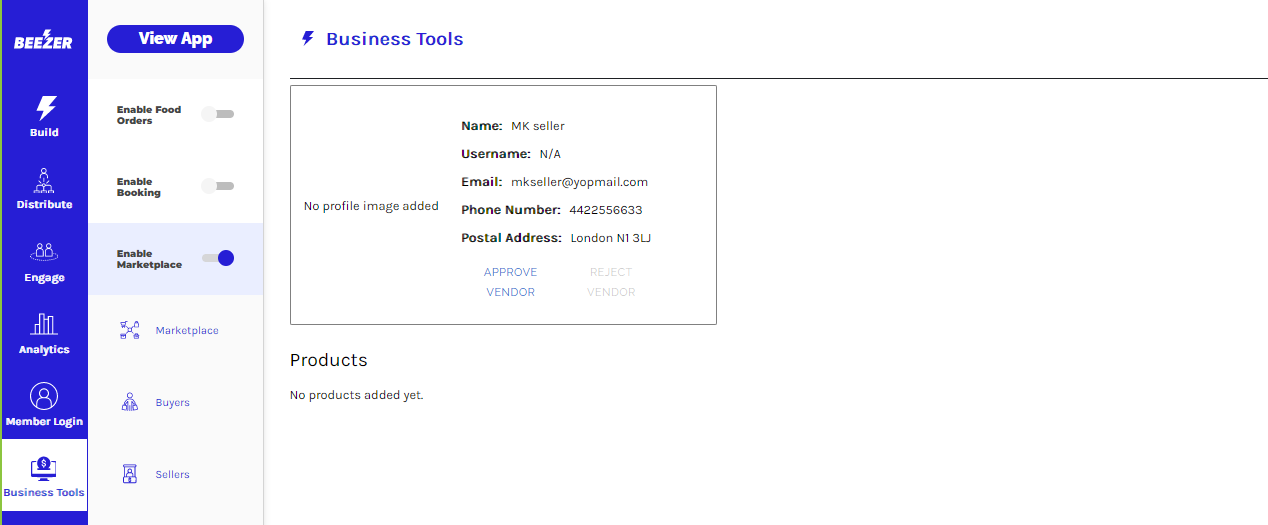The width and height of the screenshot is (1268, 525).
Task: Open the Analytics bar chart icon
Action: click(x=44, y=324)
